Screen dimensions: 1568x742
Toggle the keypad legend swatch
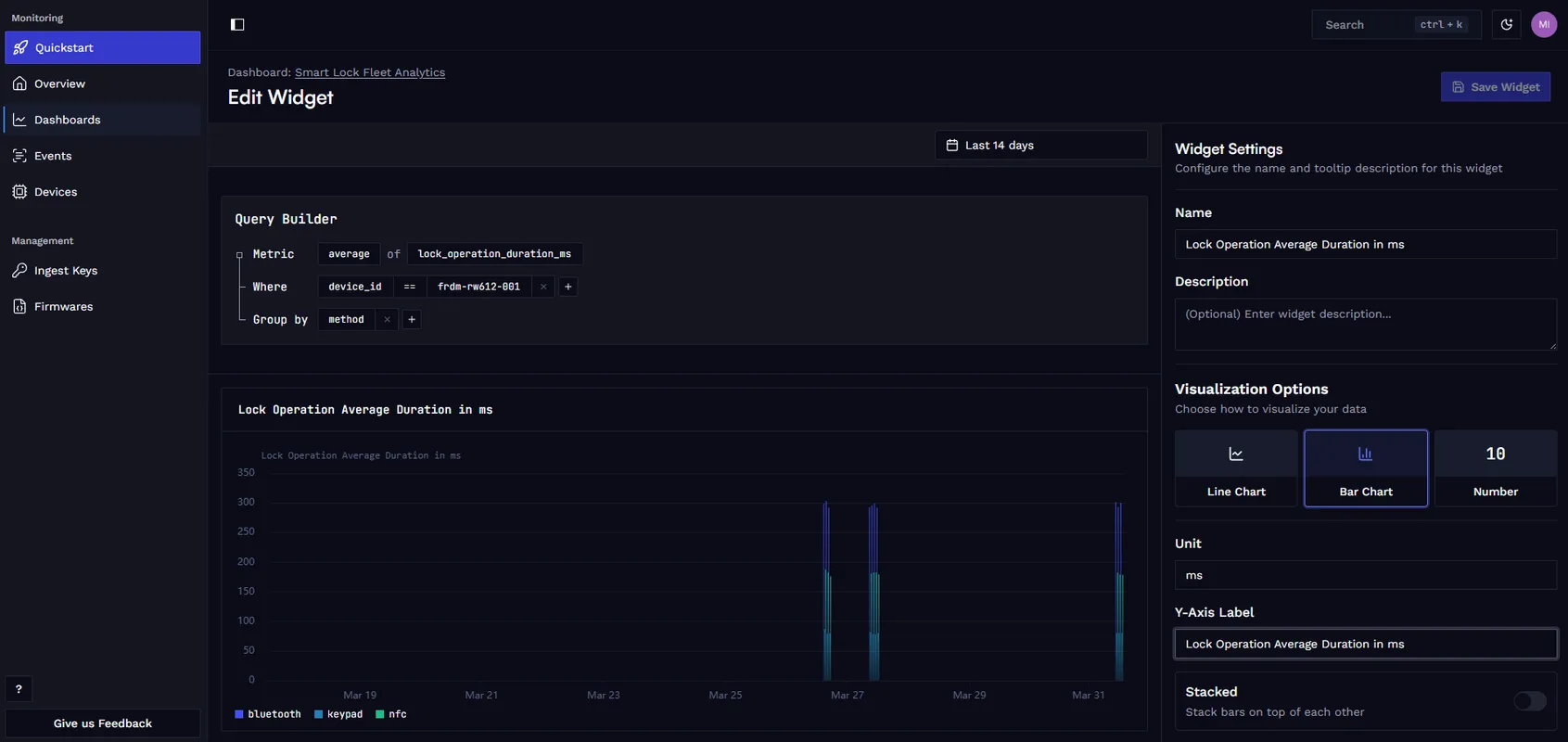pos(318,714)
